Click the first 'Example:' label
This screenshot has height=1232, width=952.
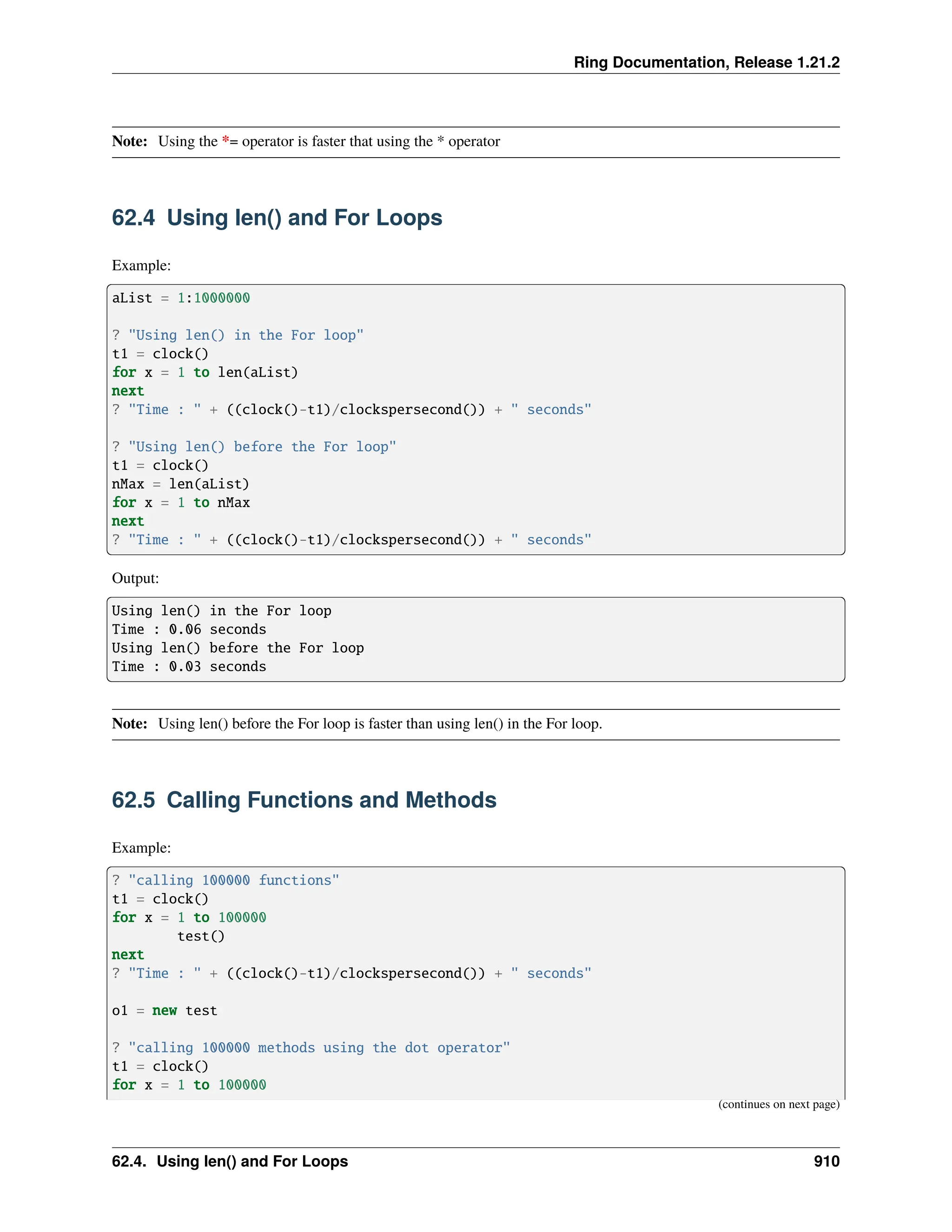pyautogui.click(x=141, y=265)
